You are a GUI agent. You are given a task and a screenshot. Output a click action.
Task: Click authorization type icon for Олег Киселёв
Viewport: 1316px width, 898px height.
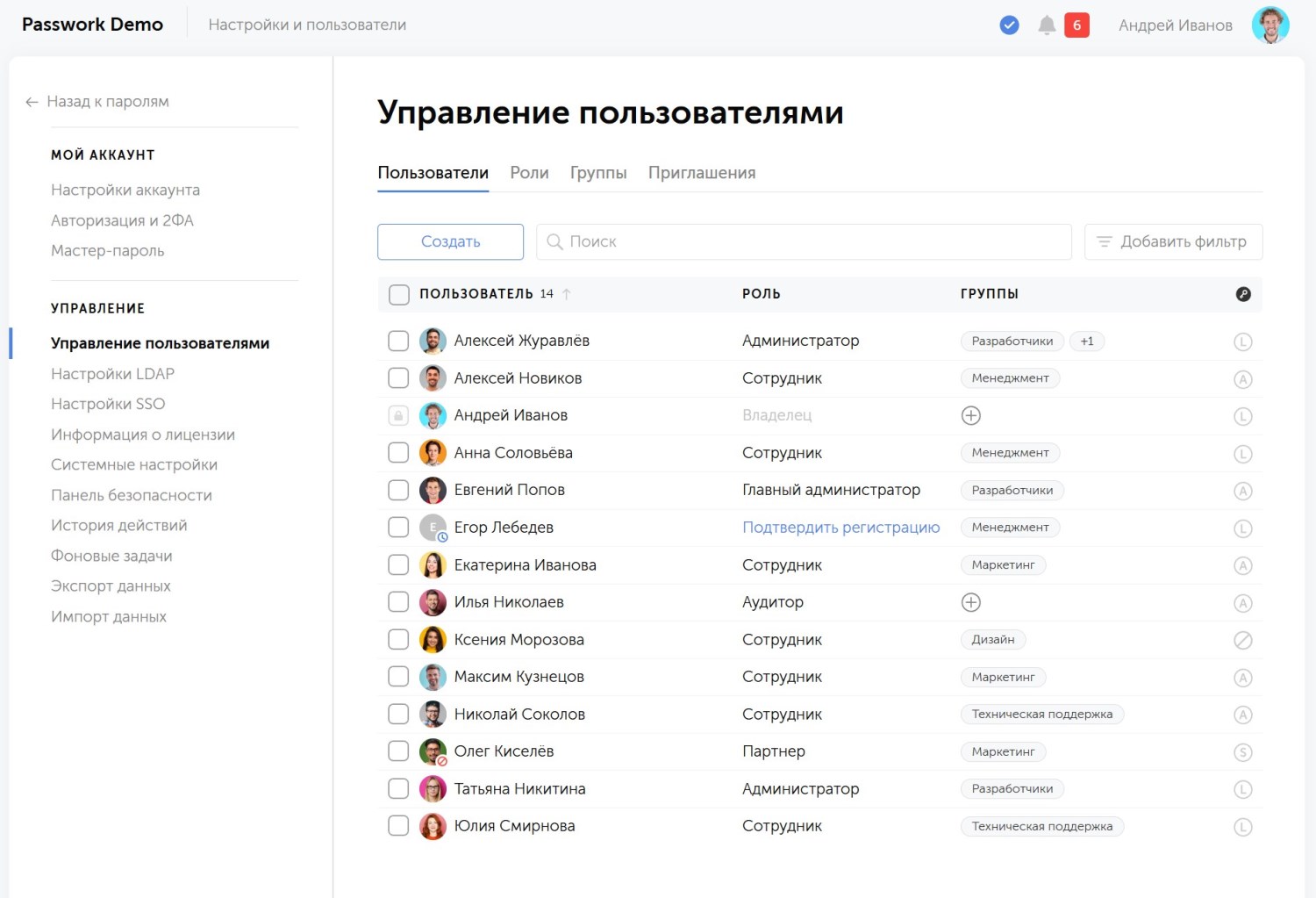tap(1242, 752)
